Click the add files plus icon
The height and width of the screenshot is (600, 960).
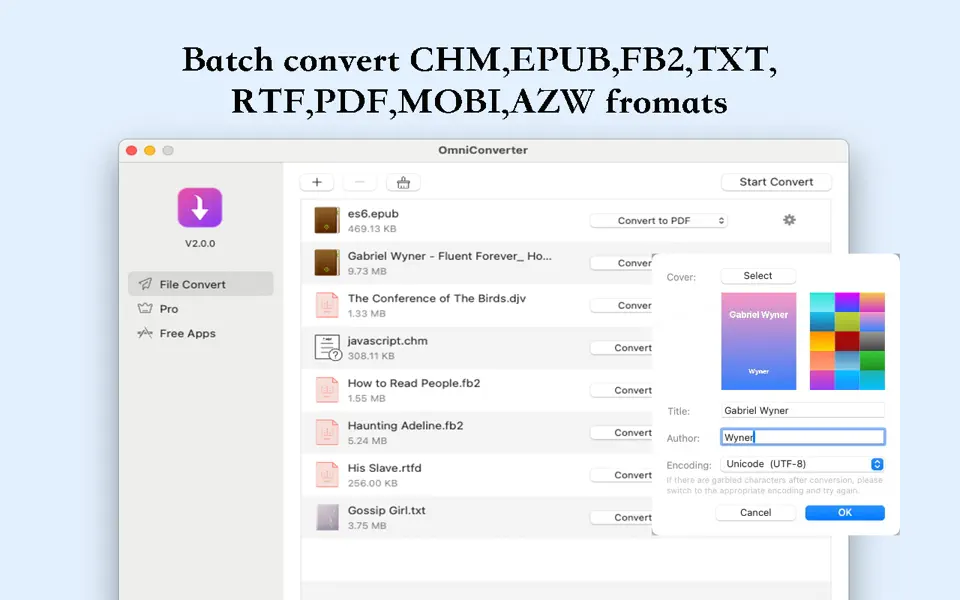(x=317, y=181)
